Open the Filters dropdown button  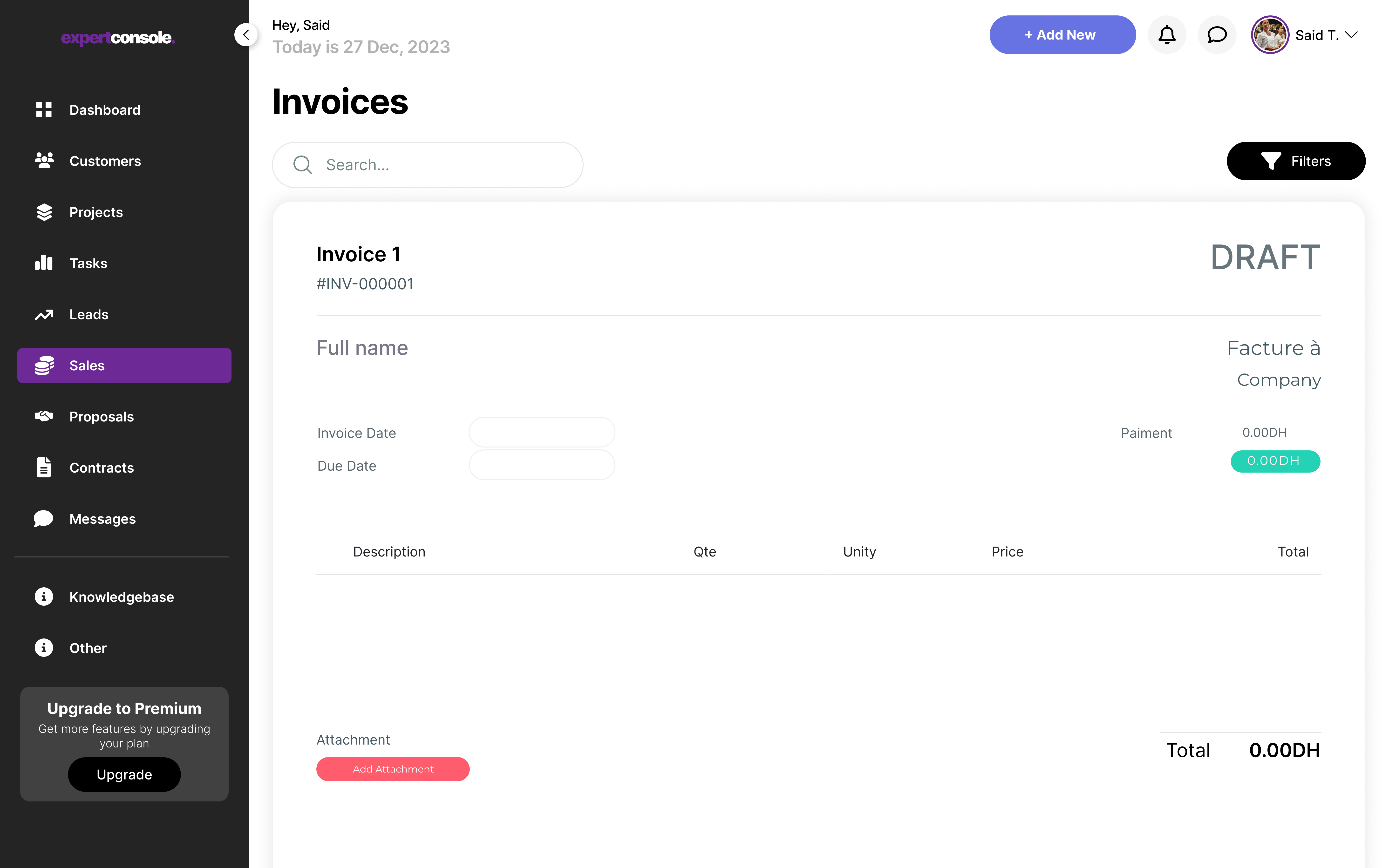click(x=1295, y=161)
